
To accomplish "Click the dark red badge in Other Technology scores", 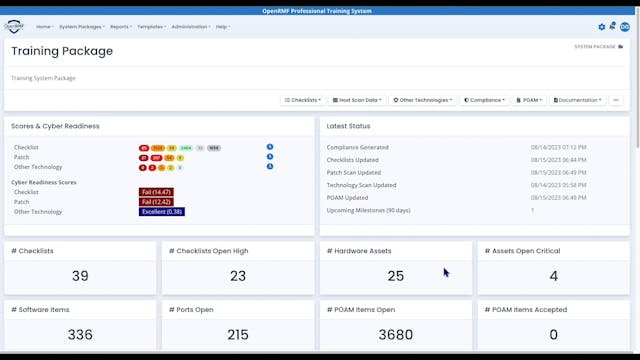I will [x=143, y=168].
